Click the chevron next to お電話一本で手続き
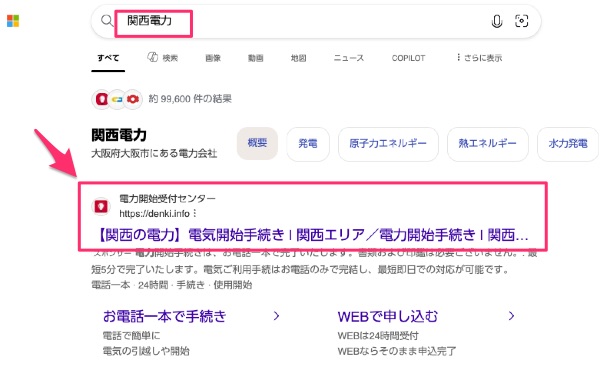The height and width of the screenshot is (367, 600). pos(276,316)
